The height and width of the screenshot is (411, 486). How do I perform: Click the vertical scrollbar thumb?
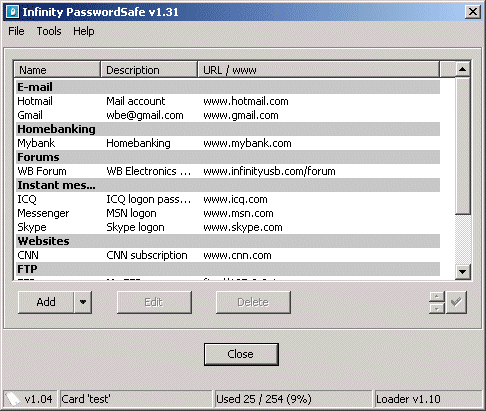(x=462, y=145)
